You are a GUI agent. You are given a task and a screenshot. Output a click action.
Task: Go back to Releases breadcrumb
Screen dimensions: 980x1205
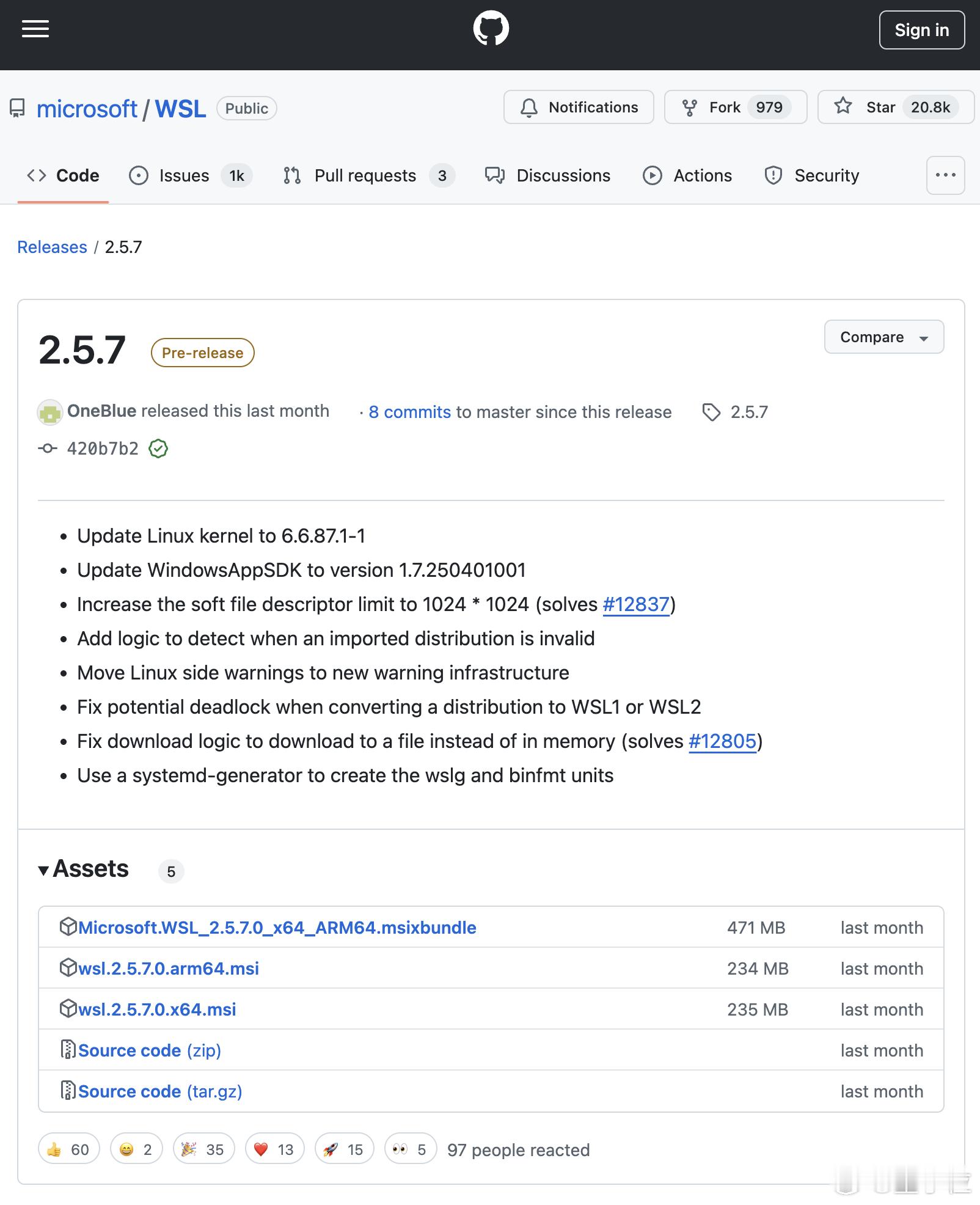tap(52, 247)
